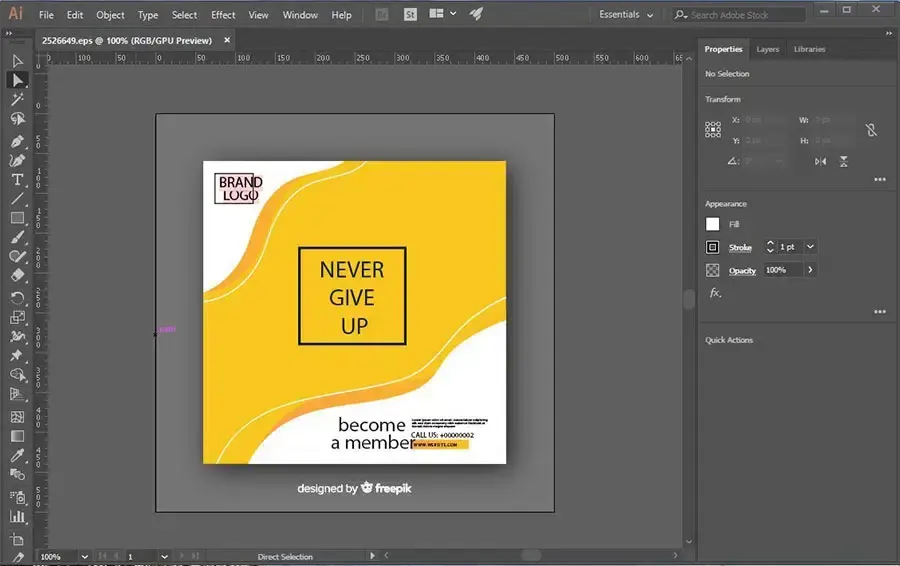Open the Type menu
The width and height of the screenshot is (900, 566).
(148, 15)
